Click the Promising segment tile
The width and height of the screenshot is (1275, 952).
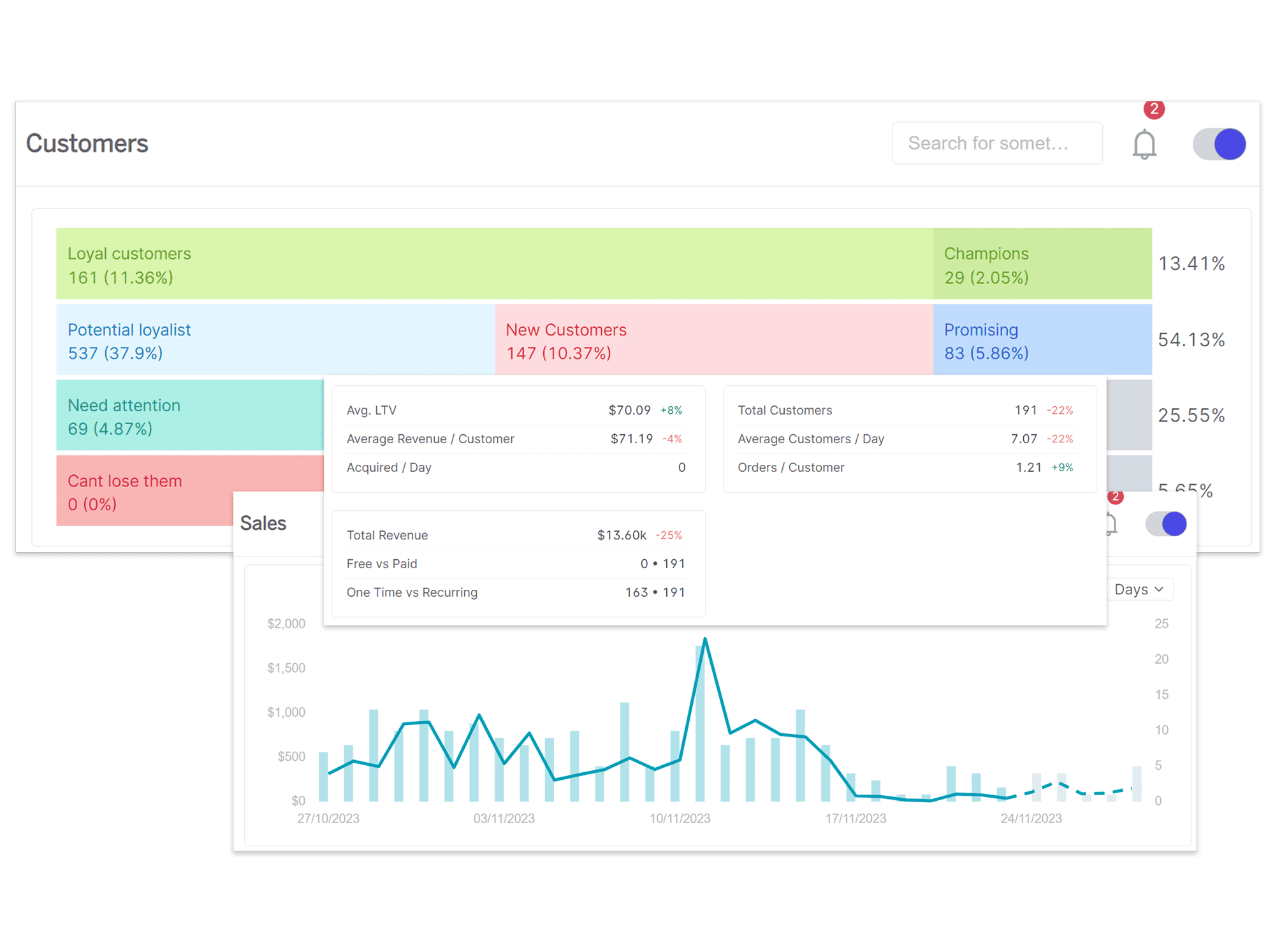(1042, 340)
